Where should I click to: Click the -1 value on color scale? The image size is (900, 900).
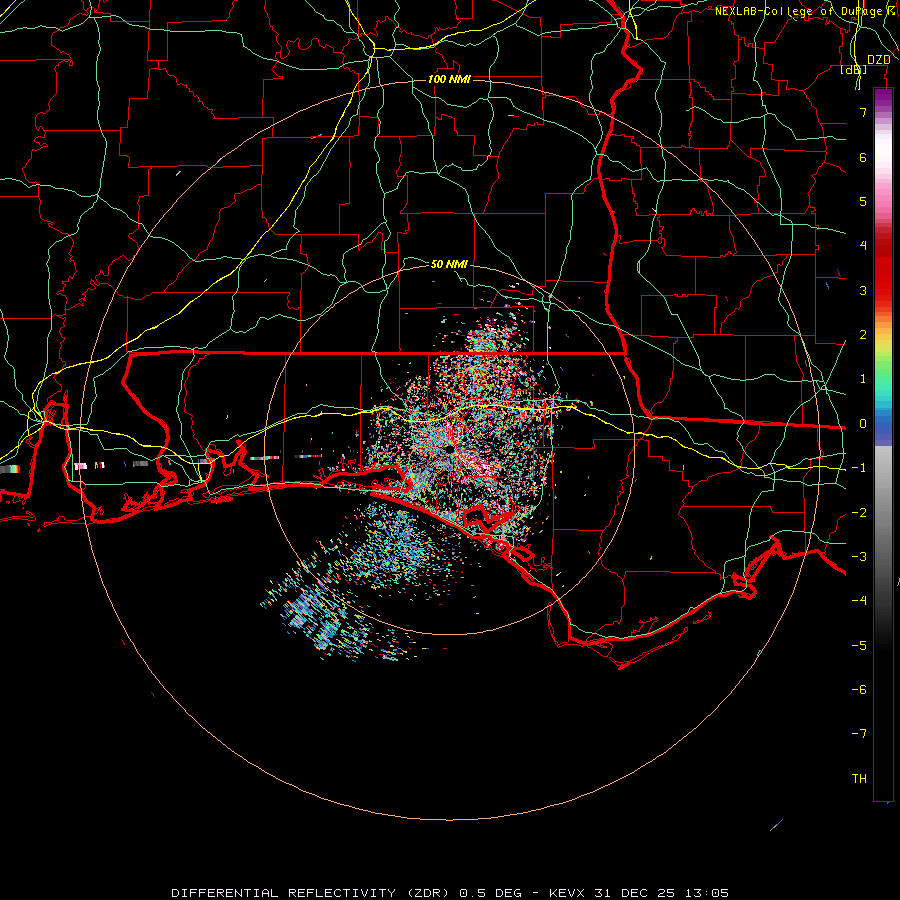pyautogui.click(x=859, y=468)
